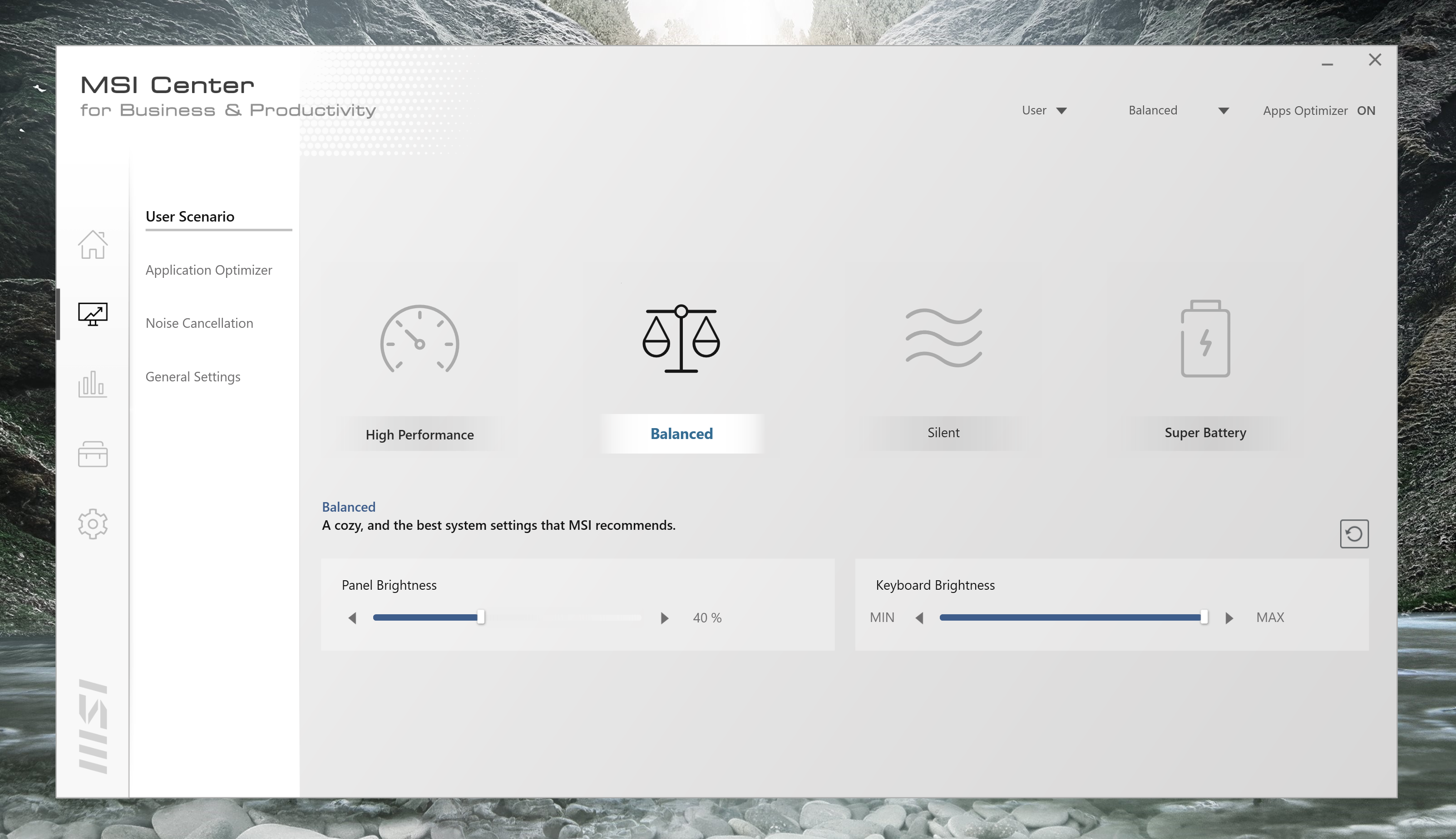Open the Home sidebar icon
The image size is (1456, 839).
(x=93, y=244)
